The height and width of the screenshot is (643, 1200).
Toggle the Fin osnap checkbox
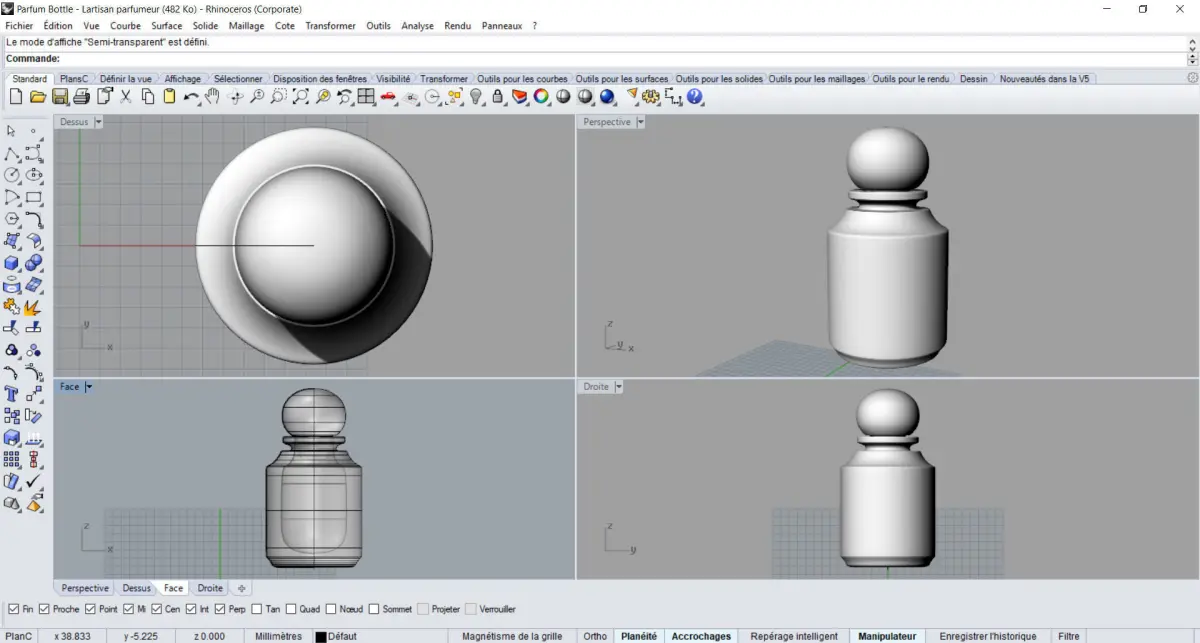click(x=13, y=609)
